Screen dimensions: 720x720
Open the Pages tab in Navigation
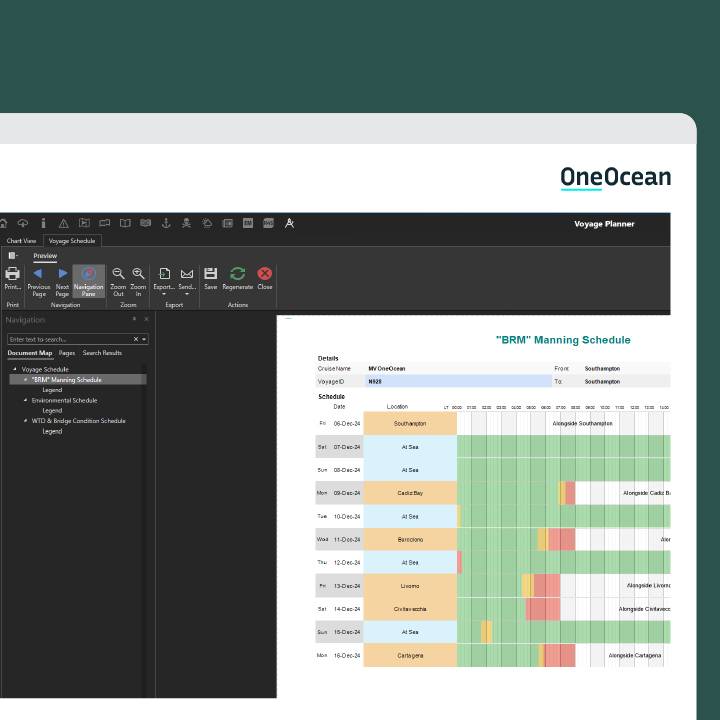tap(67, 353)
